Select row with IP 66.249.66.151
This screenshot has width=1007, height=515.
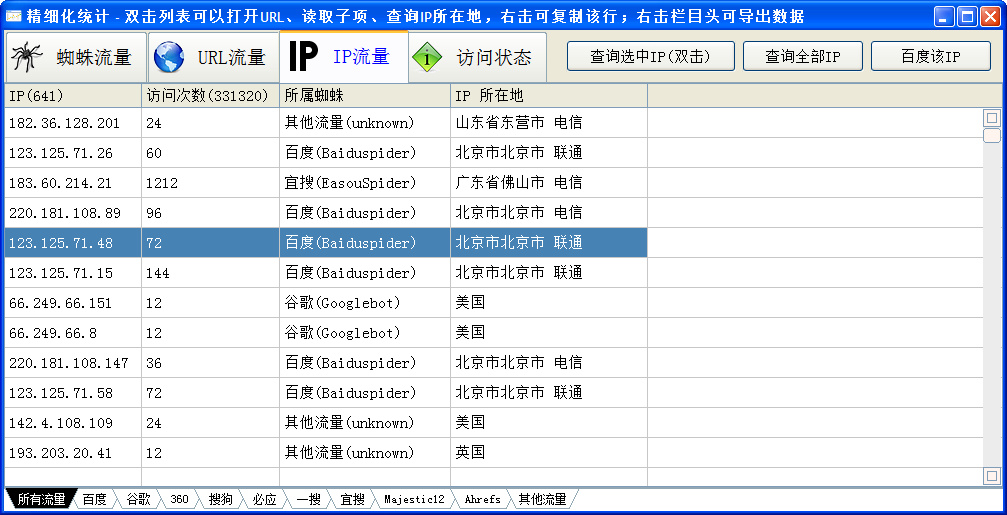click(x=326, y=303)
